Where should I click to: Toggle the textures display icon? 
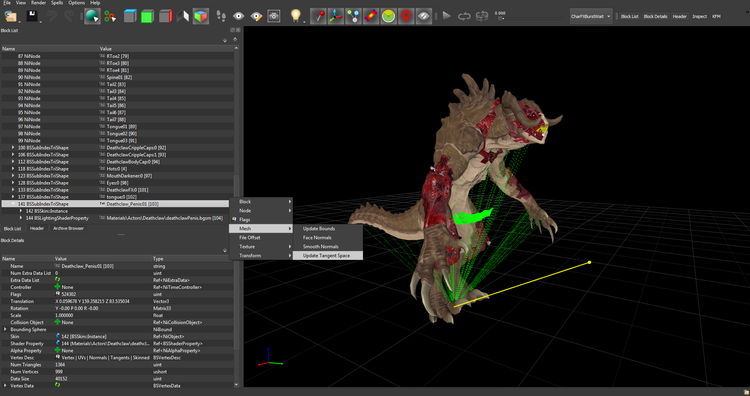371,16
